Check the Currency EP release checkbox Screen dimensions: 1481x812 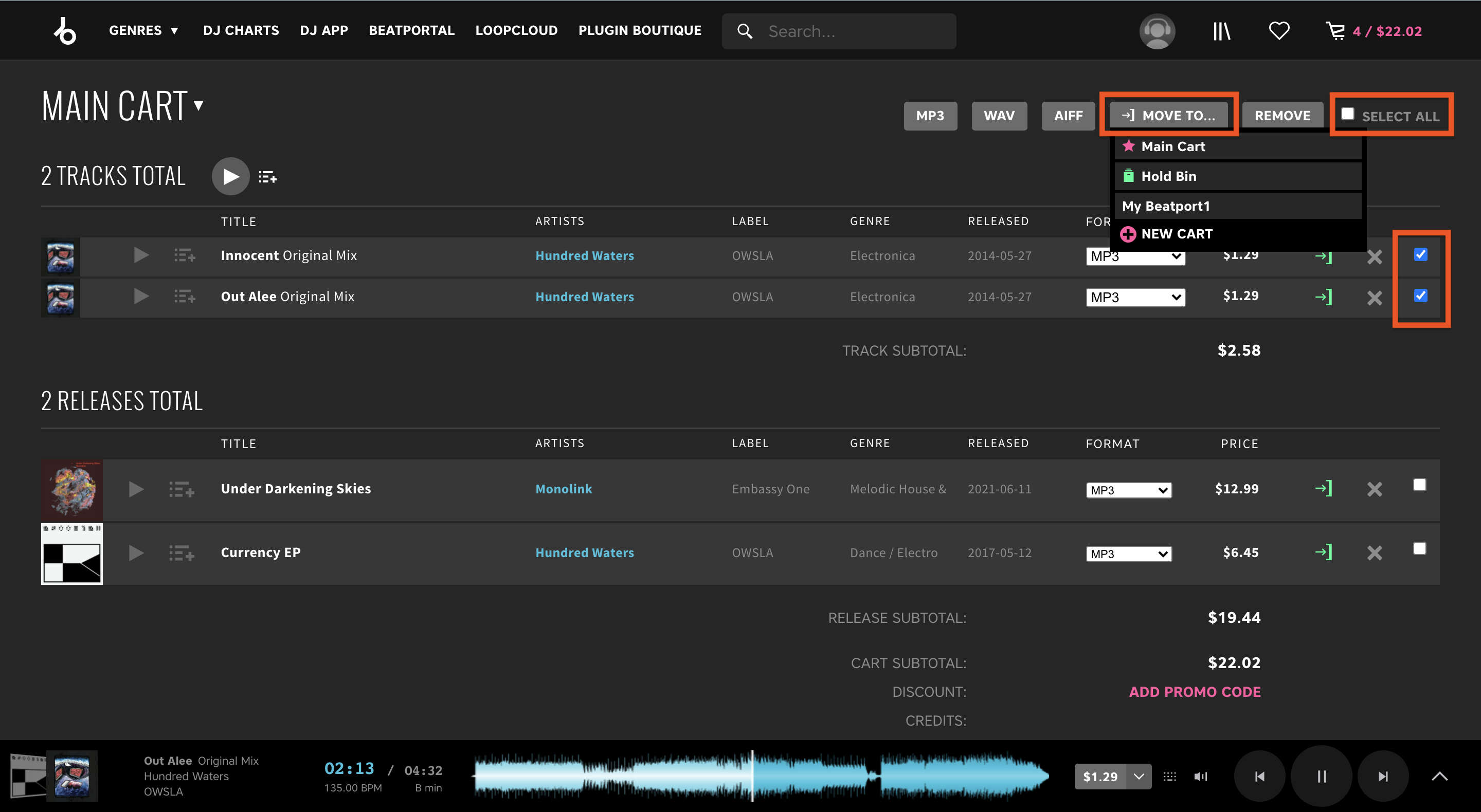1419,549
